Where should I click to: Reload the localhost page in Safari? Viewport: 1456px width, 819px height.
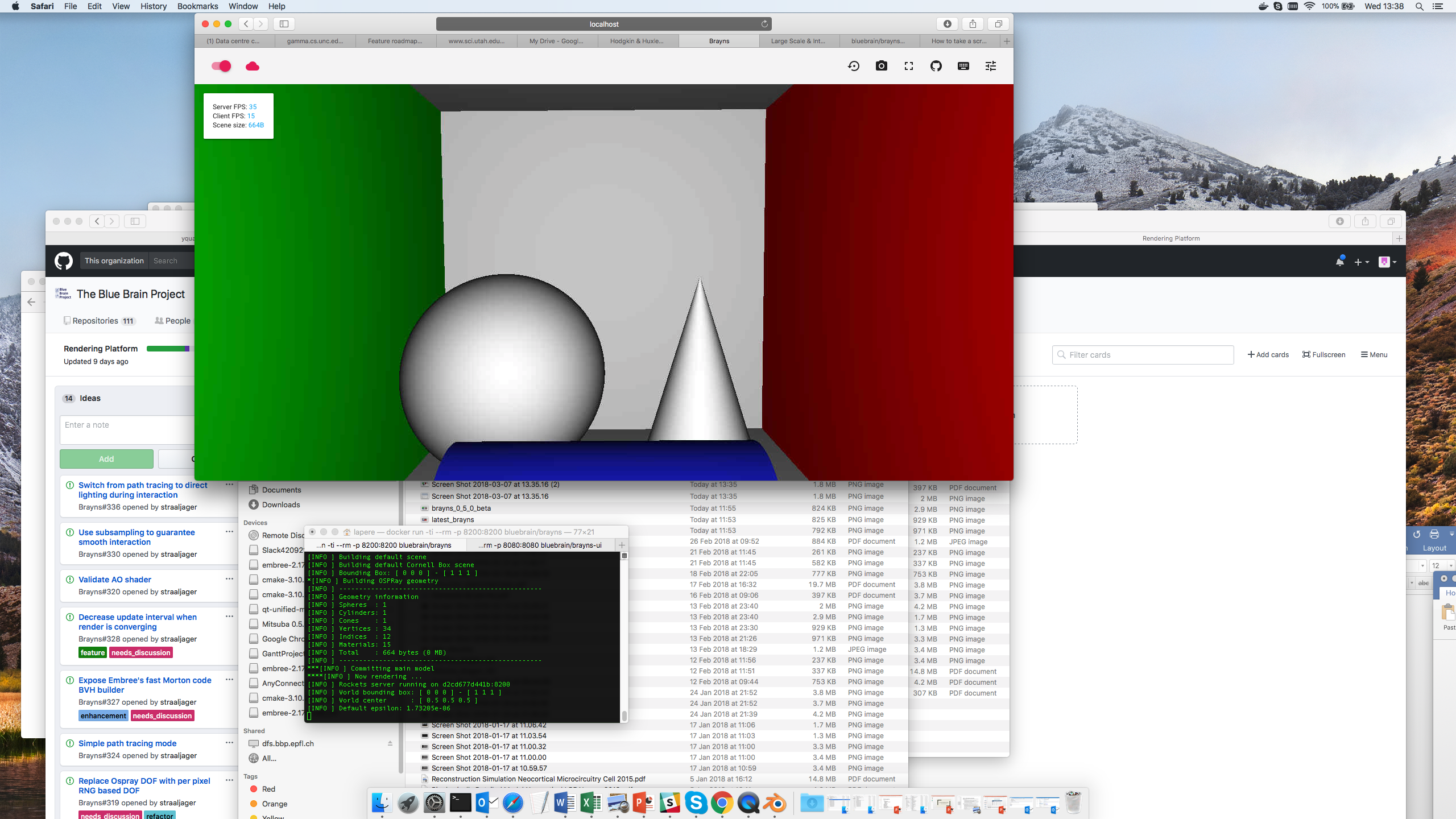pos(764,24)
